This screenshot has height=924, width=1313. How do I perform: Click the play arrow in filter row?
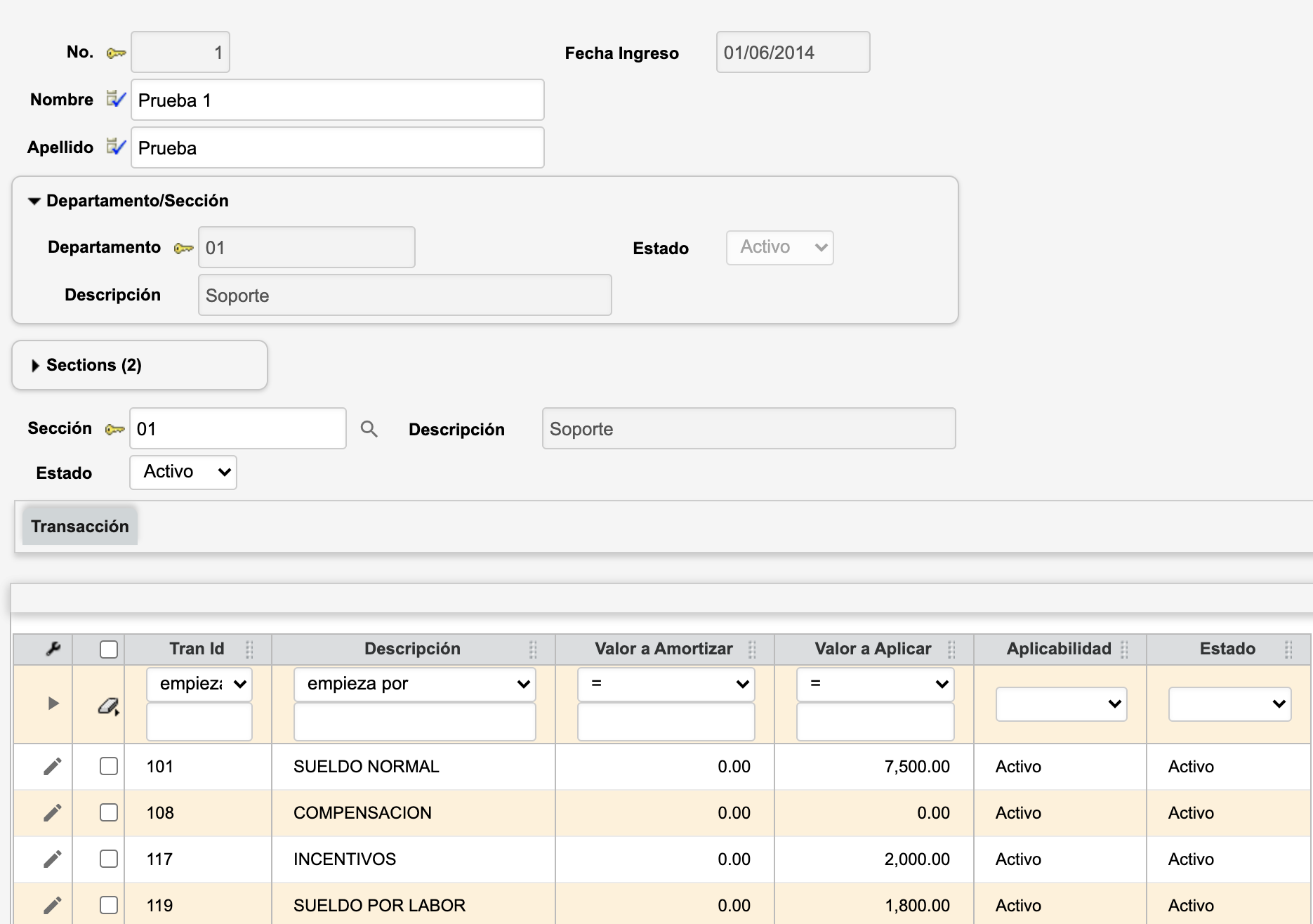(x=53, y=704)
